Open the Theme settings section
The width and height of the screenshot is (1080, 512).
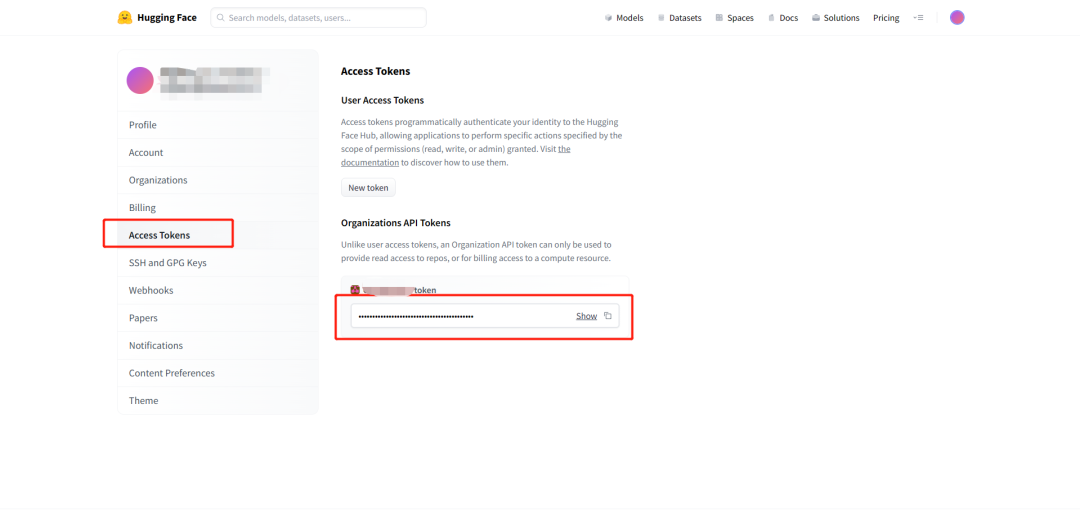coord(143,400)
